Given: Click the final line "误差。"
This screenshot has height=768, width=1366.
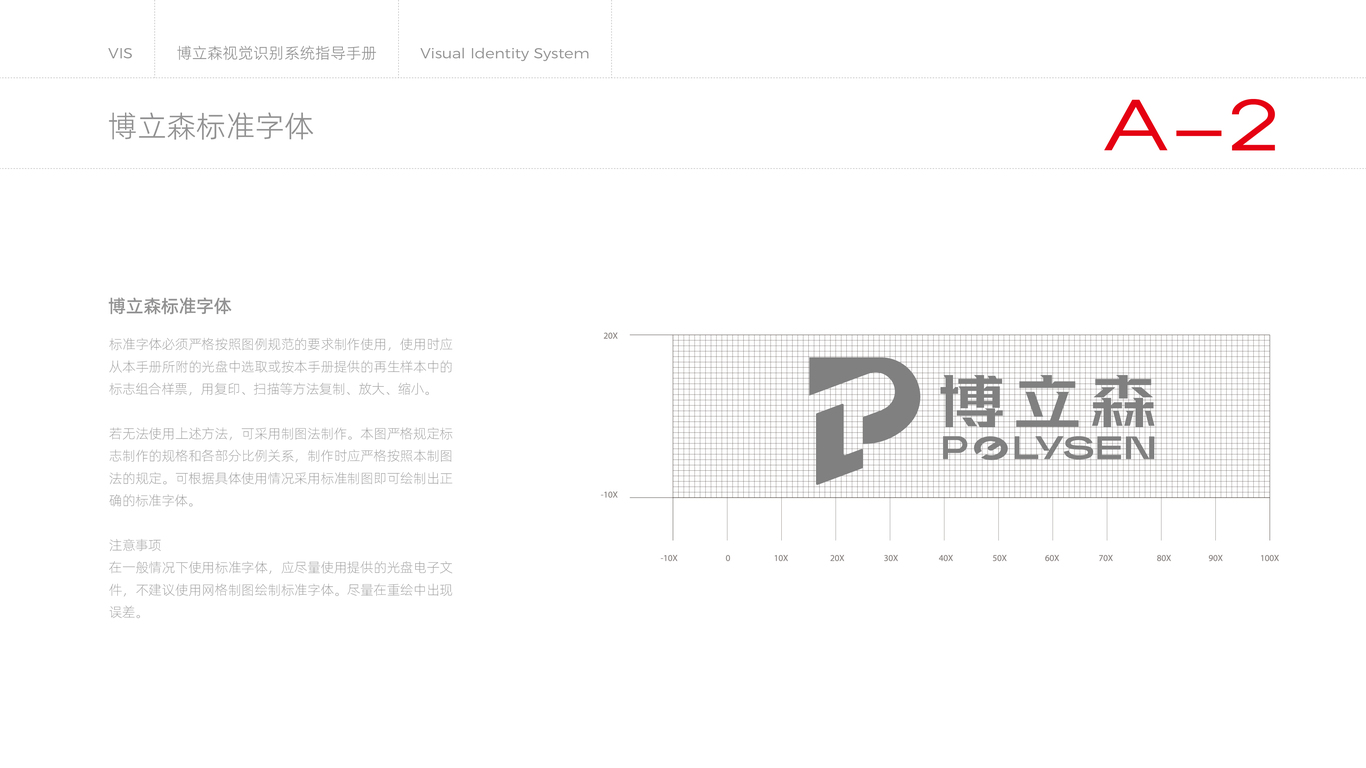Looking at the screenshot, I should pyautogui.click(x=126, y=613).
